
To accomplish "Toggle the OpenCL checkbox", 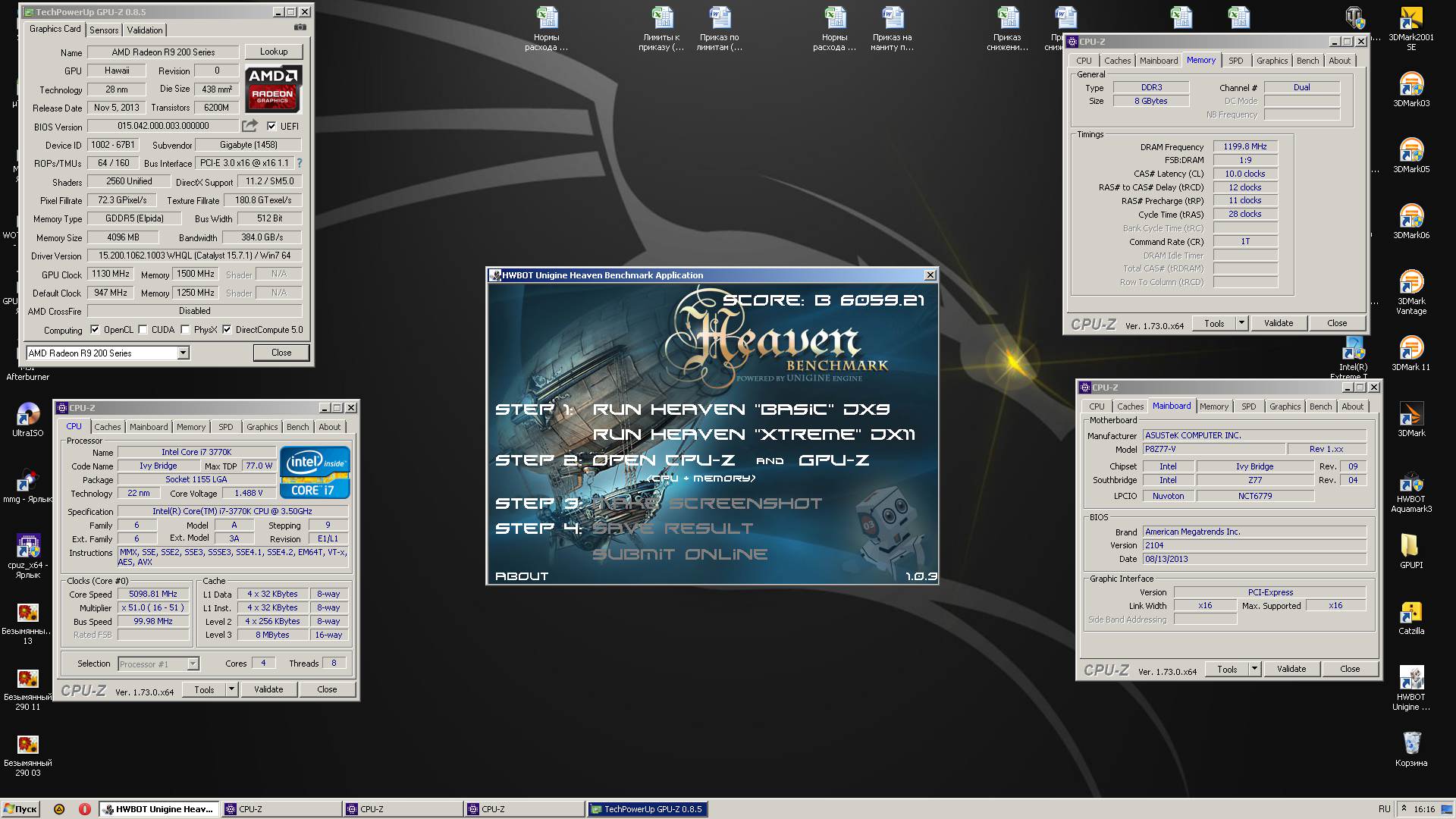I will click(x=95, y=329).
